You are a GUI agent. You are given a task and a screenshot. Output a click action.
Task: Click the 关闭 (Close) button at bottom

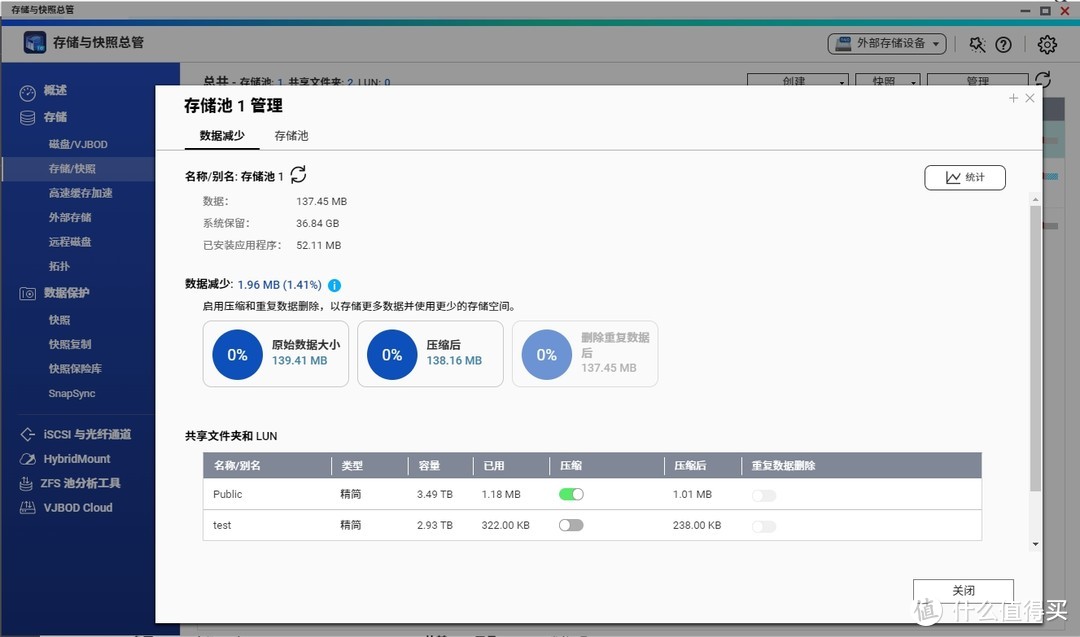[x=962, y=590]
